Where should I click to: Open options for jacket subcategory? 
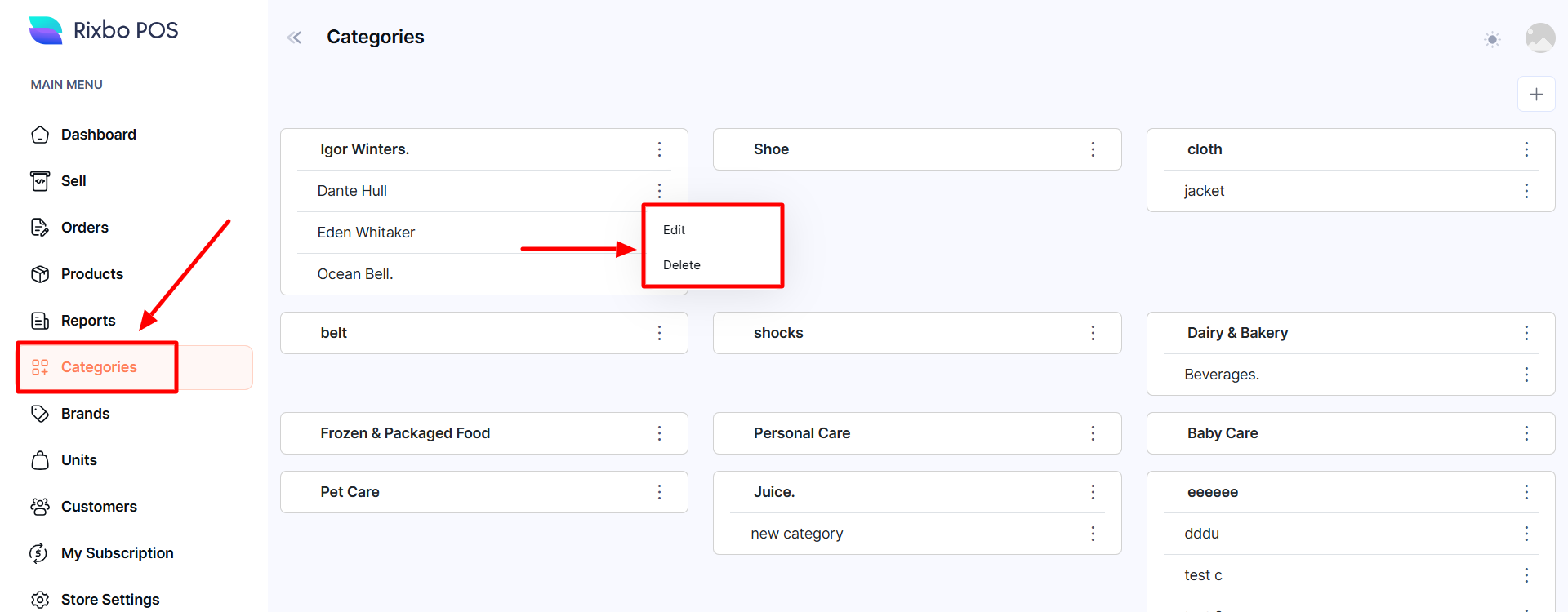click(1526, 191)
